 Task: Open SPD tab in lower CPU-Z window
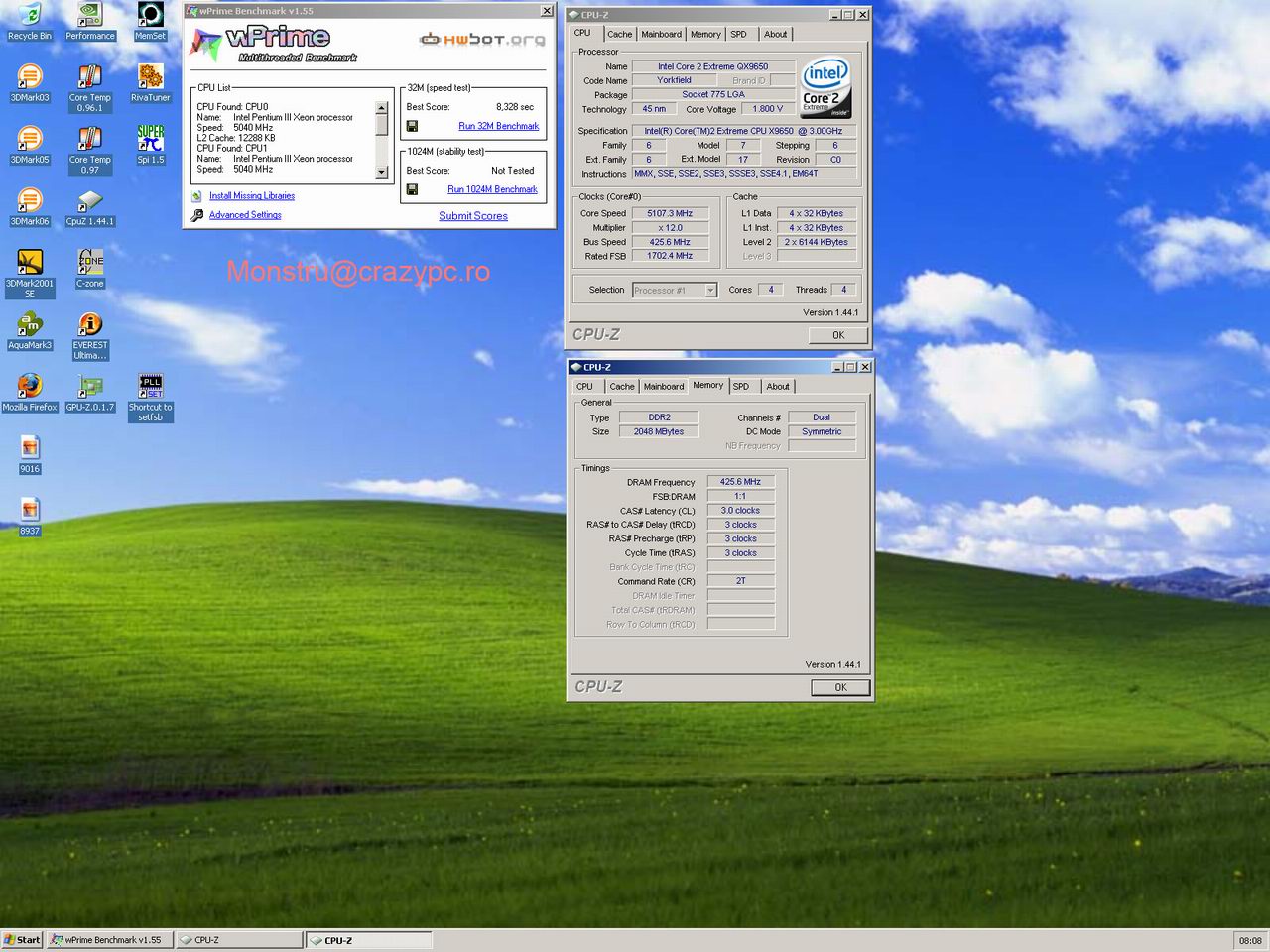(x=741, y=387)
